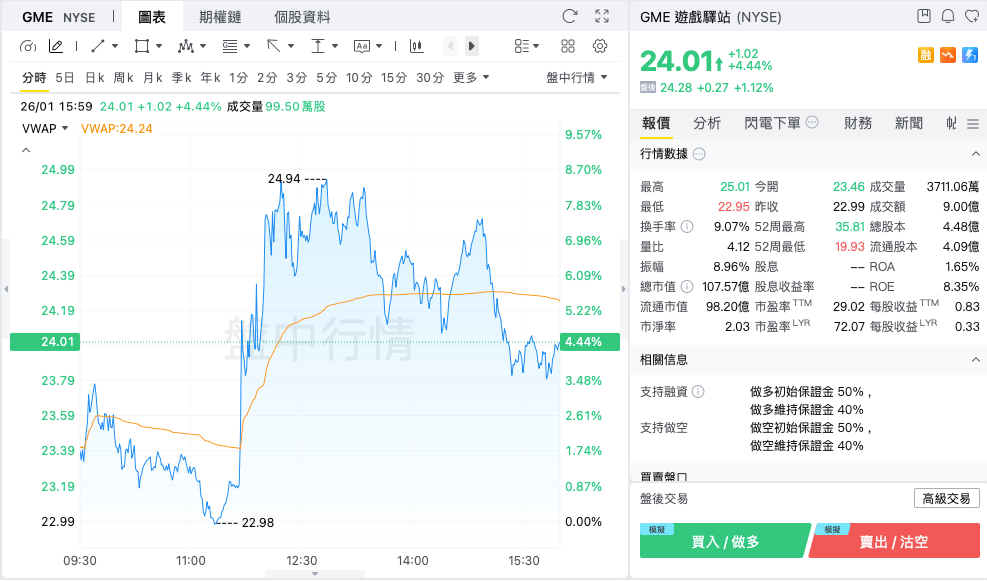This screenshot has height=581, width=987.
Task: Switch to the 分析 tab
Action: click(707, 123)
